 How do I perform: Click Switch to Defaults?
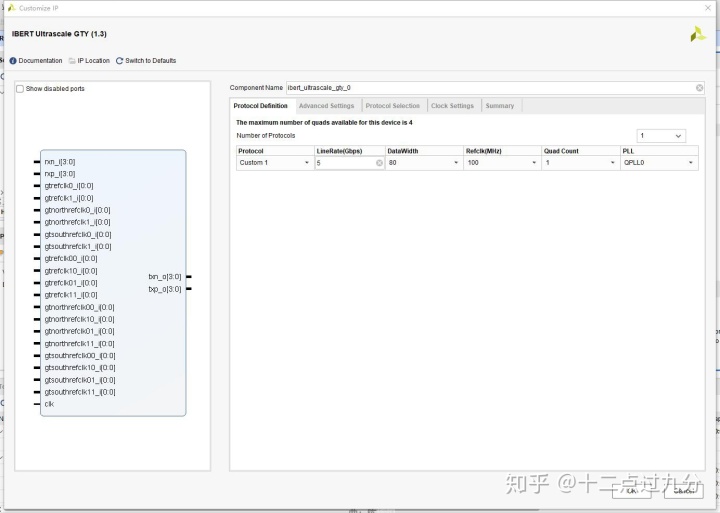pos(146,61)
